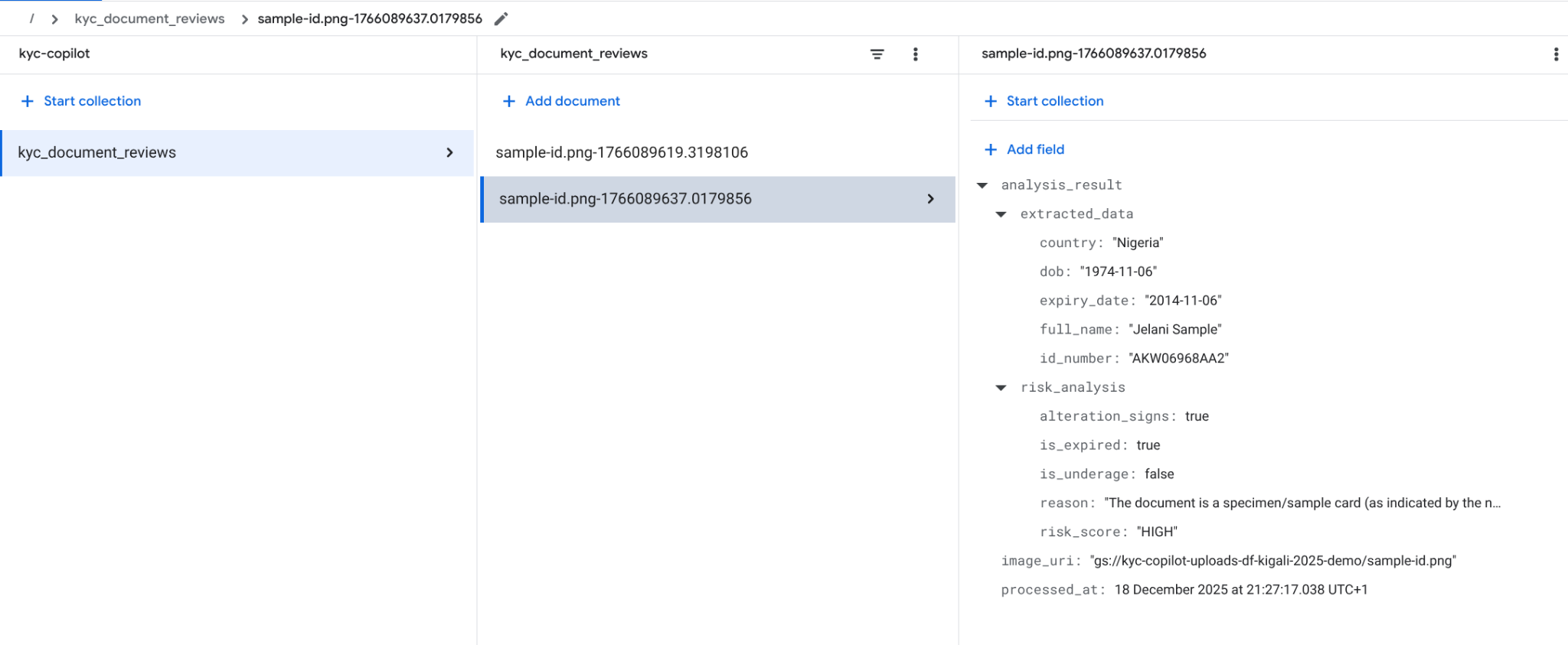Click the alteration_signs true value
Screen dimensions: 1568x645
[x=1197, y=416]
